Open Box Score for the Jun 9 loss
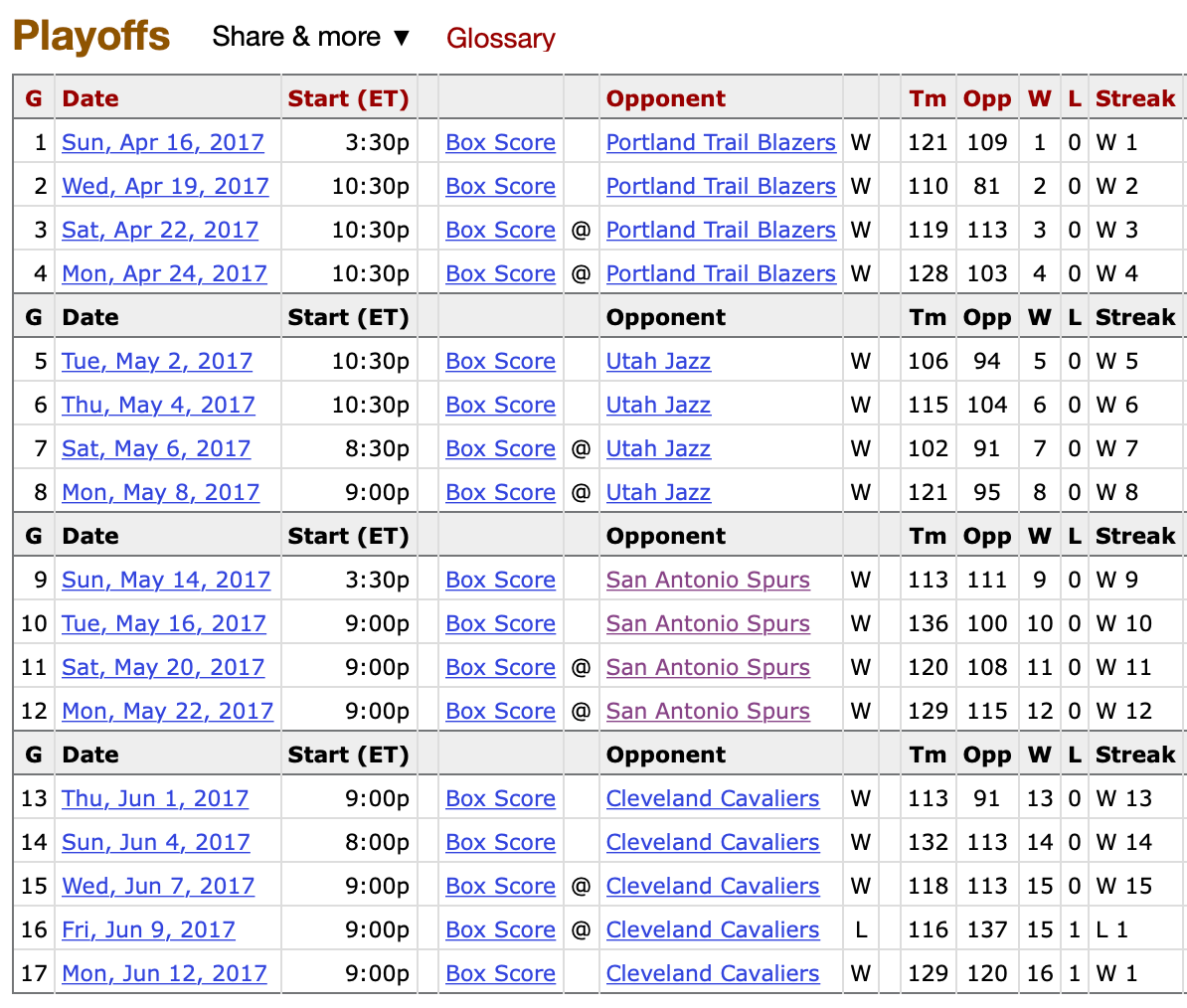1187x1008 pixels. pos(500,930)
